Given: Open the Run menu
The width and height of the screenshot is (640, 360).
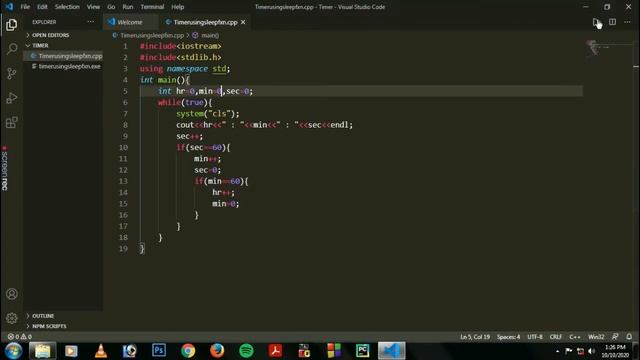Looking at the screenshot, I should (128, 7).
